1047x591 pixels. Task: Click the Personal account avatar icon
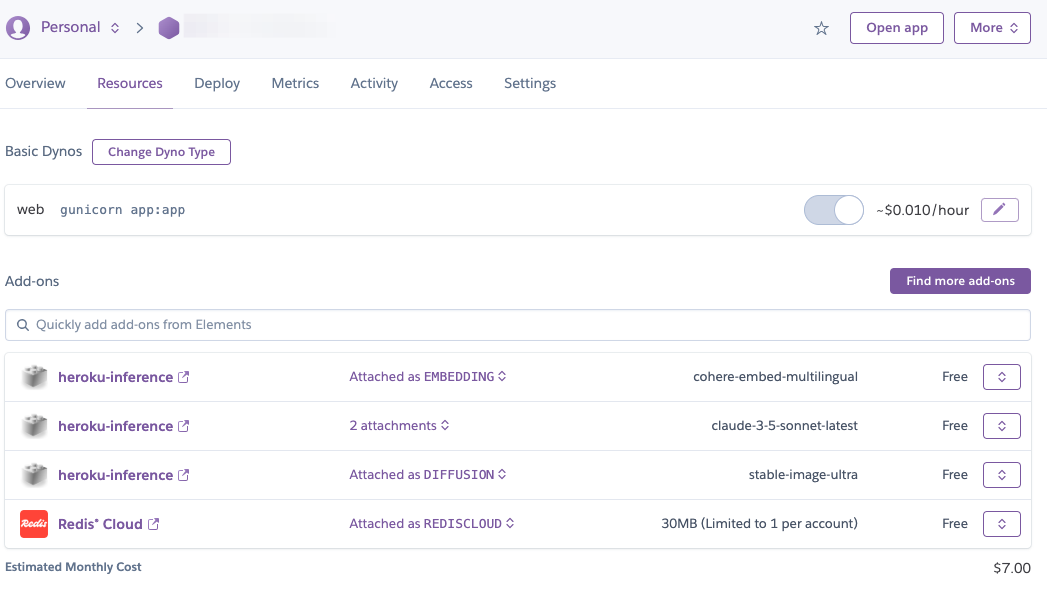coord(18,28)
